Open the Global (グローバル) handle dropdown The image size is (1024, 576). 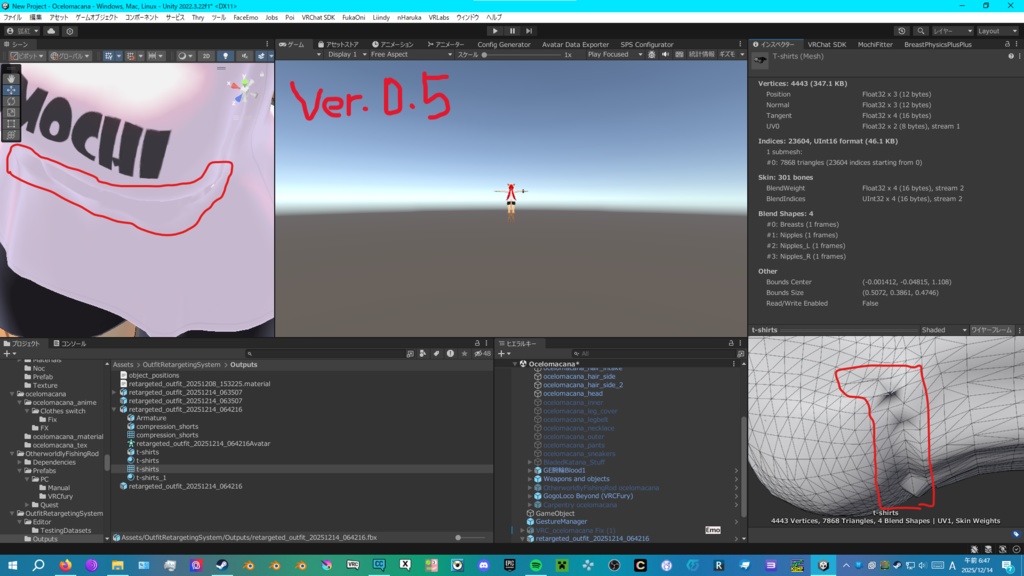(x=71, y=56)
